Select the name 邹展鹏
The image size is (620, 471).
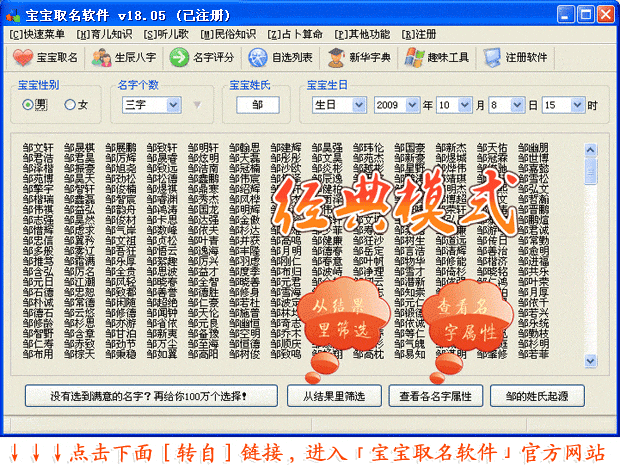click(x=121, y=148)
